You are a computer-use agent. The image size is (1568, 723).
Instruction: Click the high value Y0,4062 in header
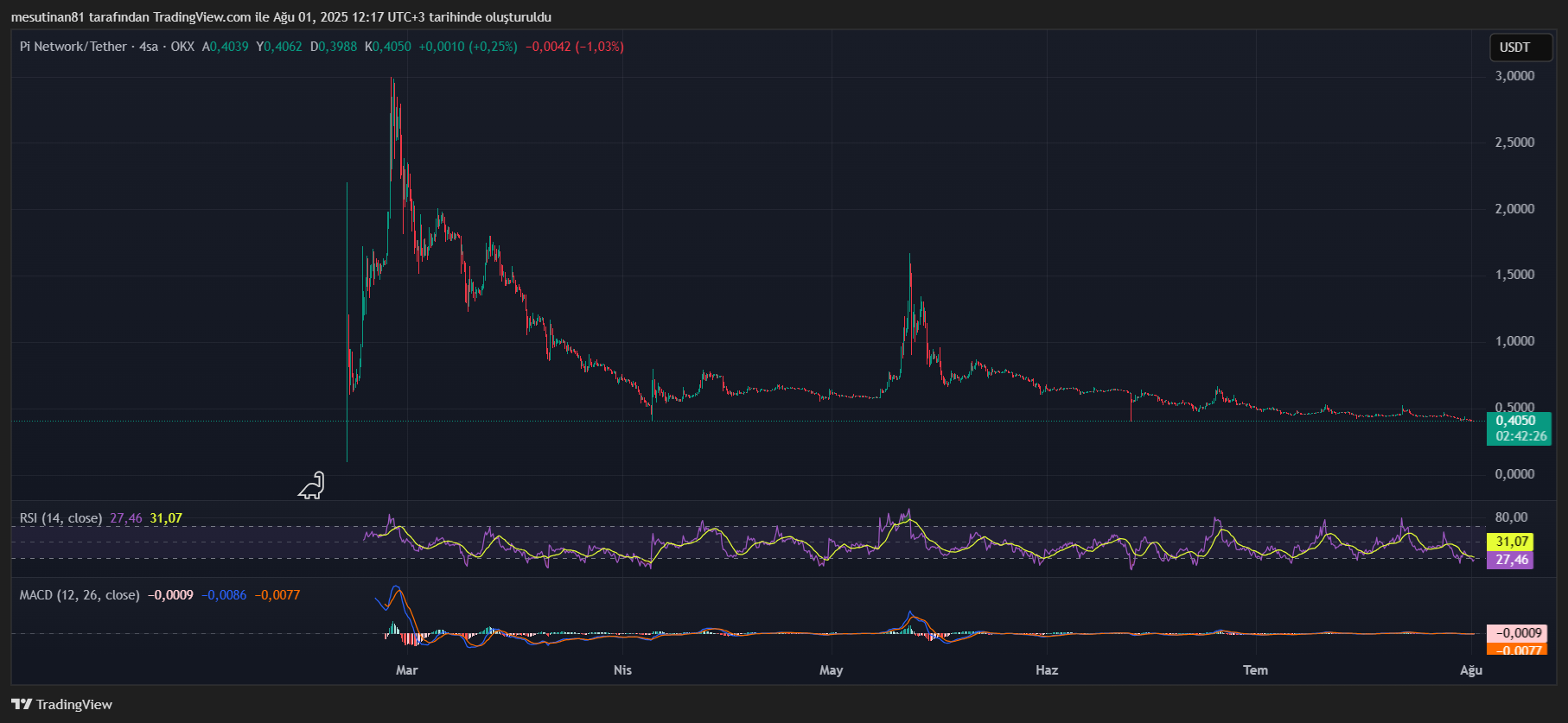coord(279,47)
